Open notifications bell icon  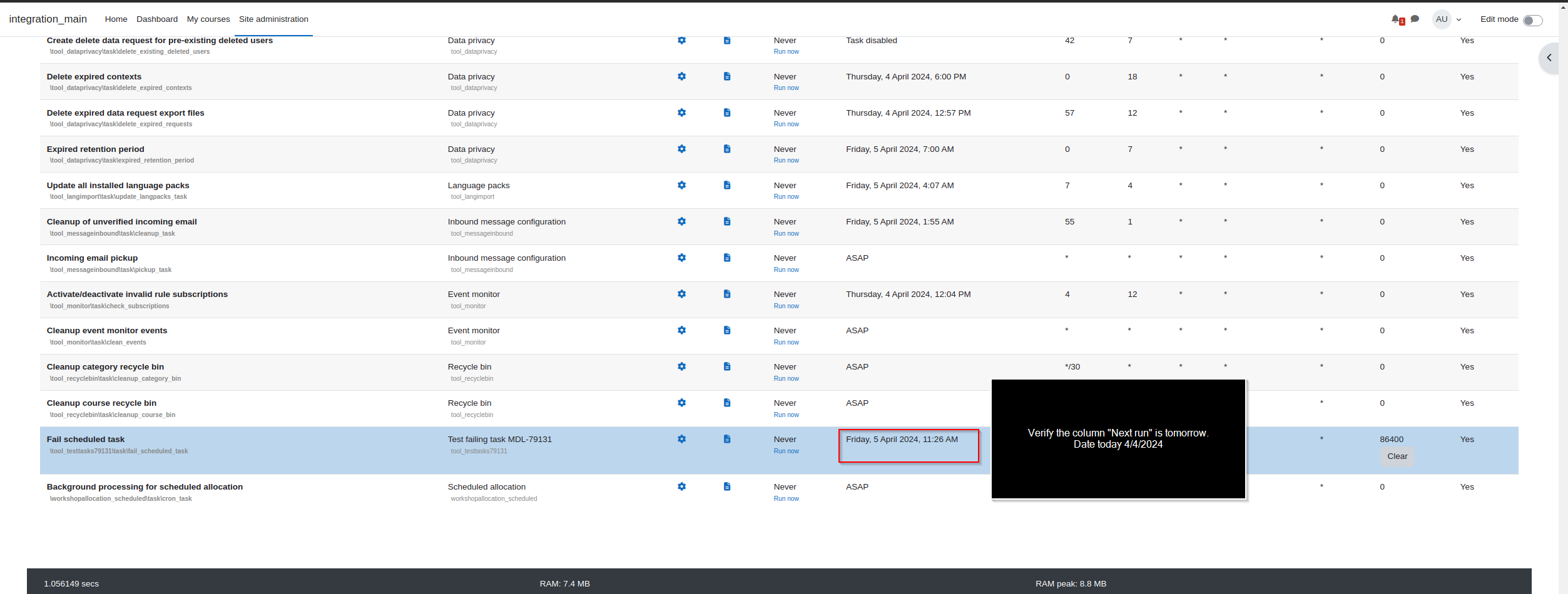point(1395,19)
